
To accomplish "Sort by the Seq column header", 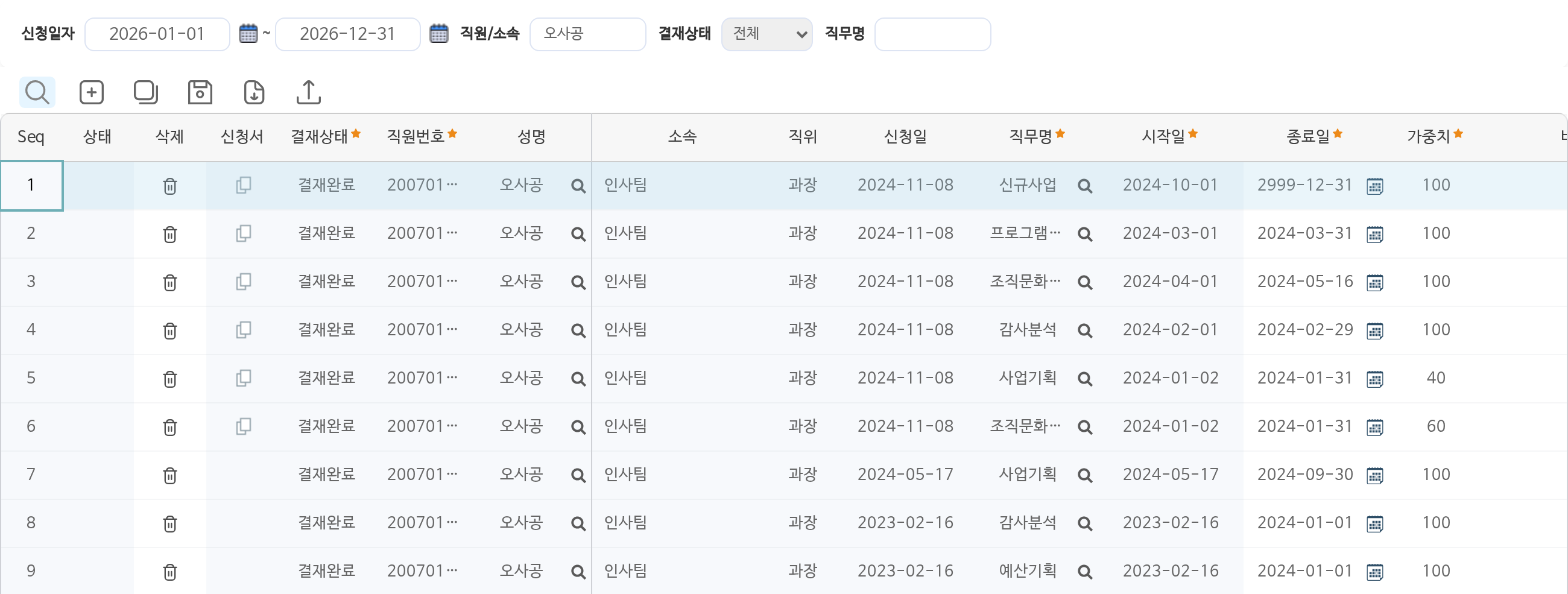I will tap(31, 136).
